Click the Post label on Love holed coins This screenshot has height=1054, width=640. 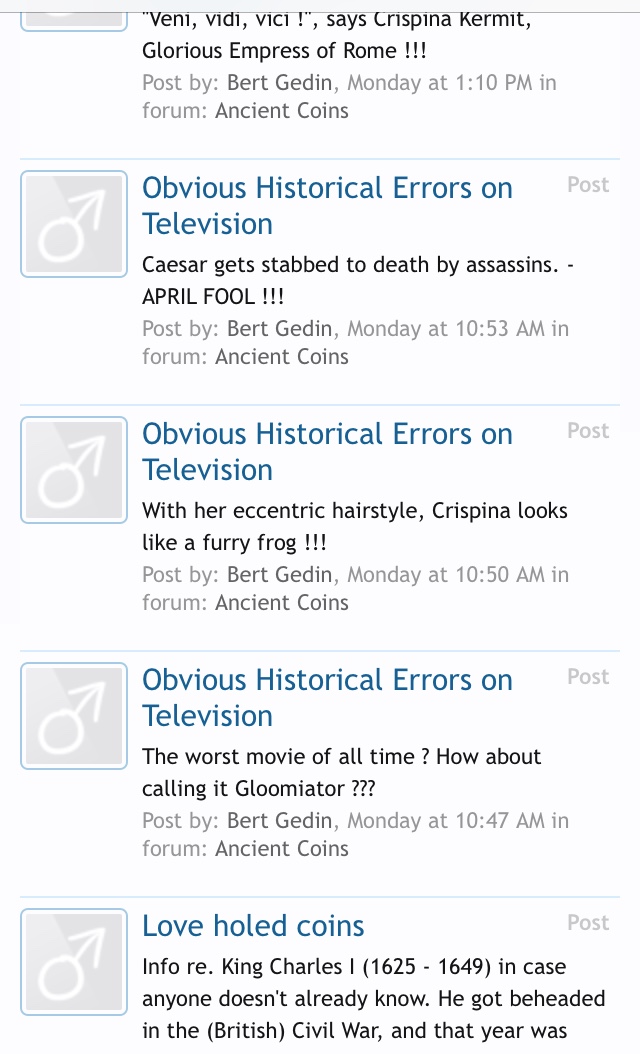point(588,923)
